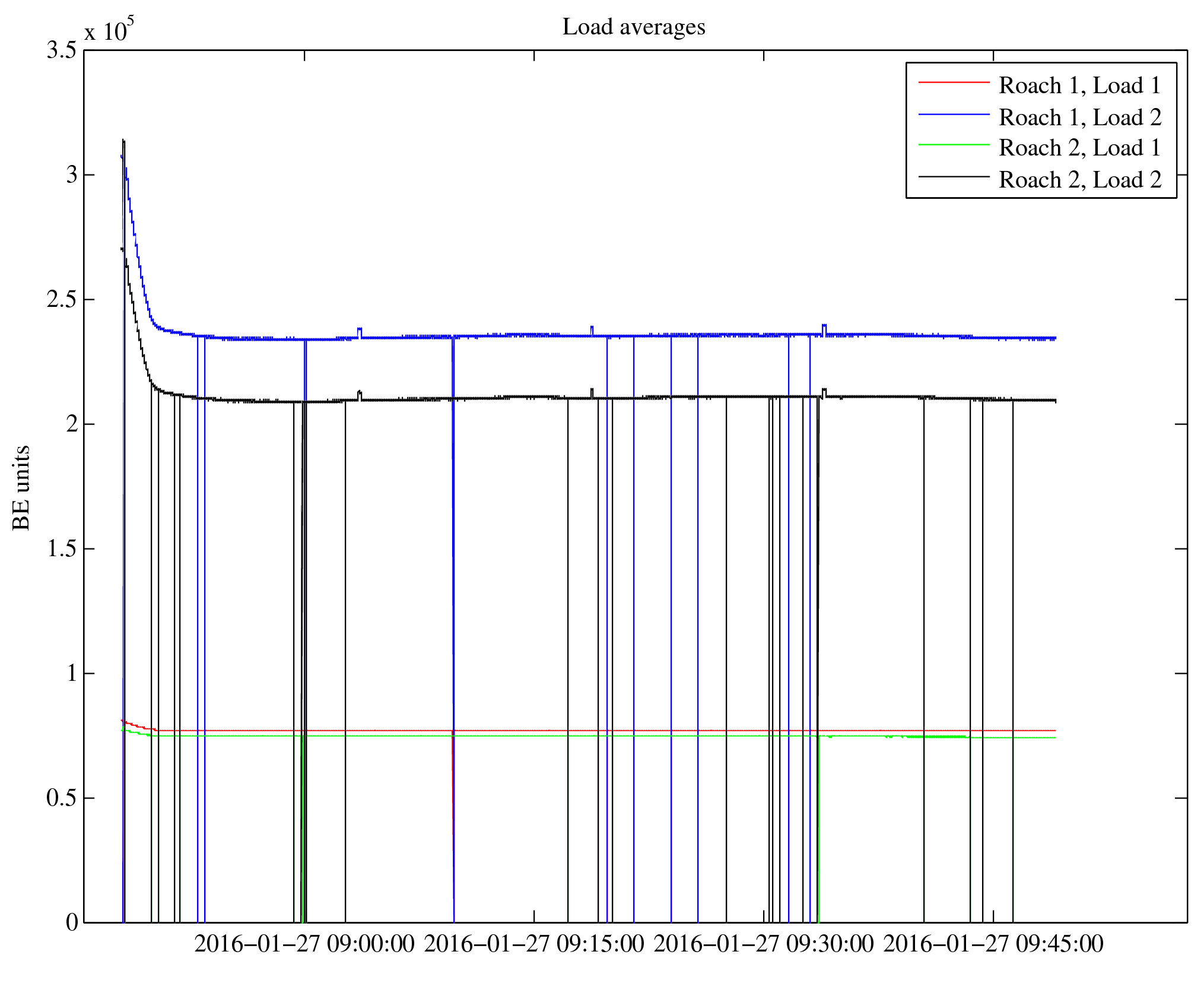Click the 'Roach 1, Load 1' legend text
Screen dimensions: 1204x999
pos(1079,85)
